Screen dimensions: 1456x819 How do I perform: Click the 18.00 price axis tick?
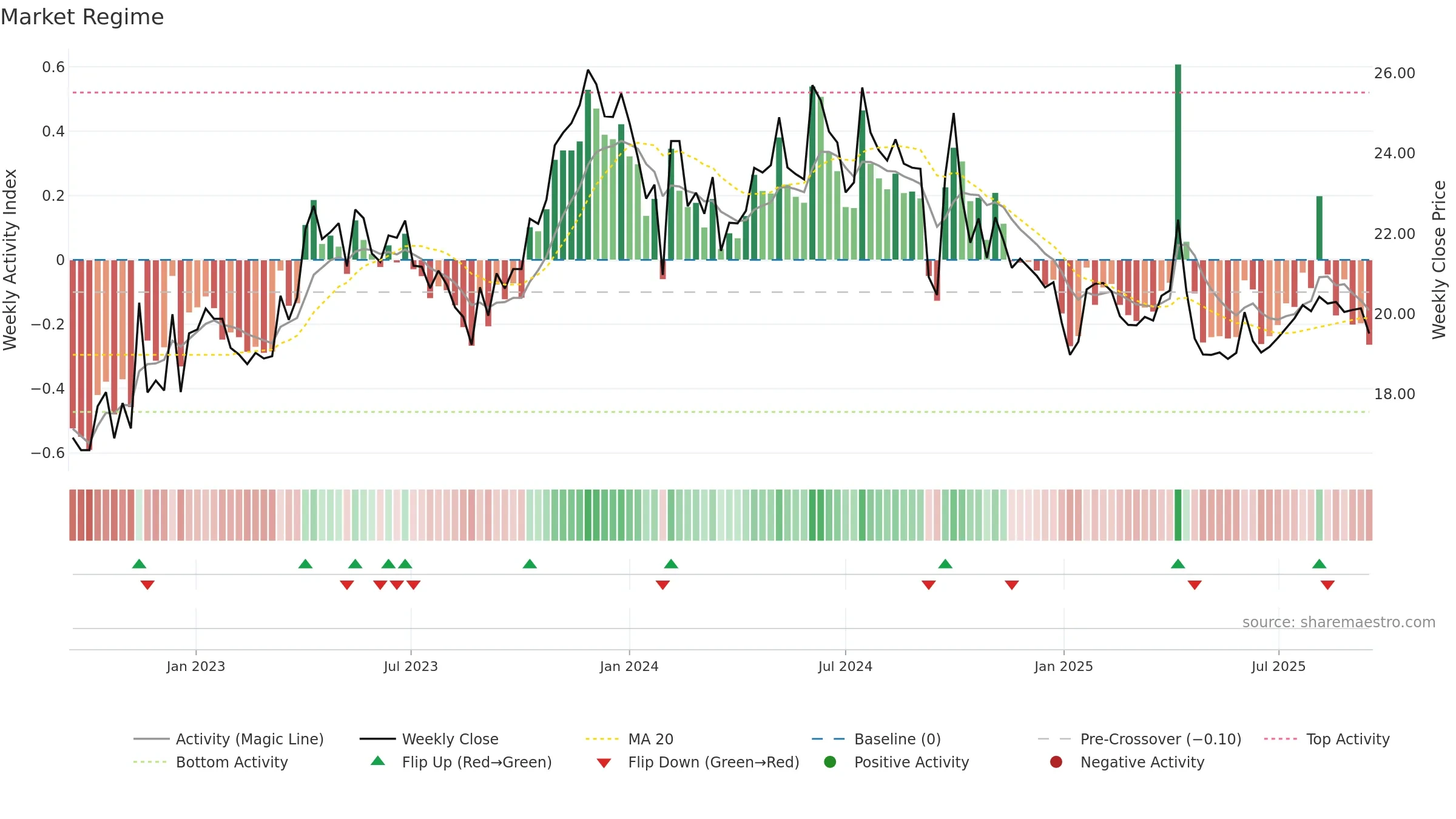pyautogui.click(x=1395, y=394)
